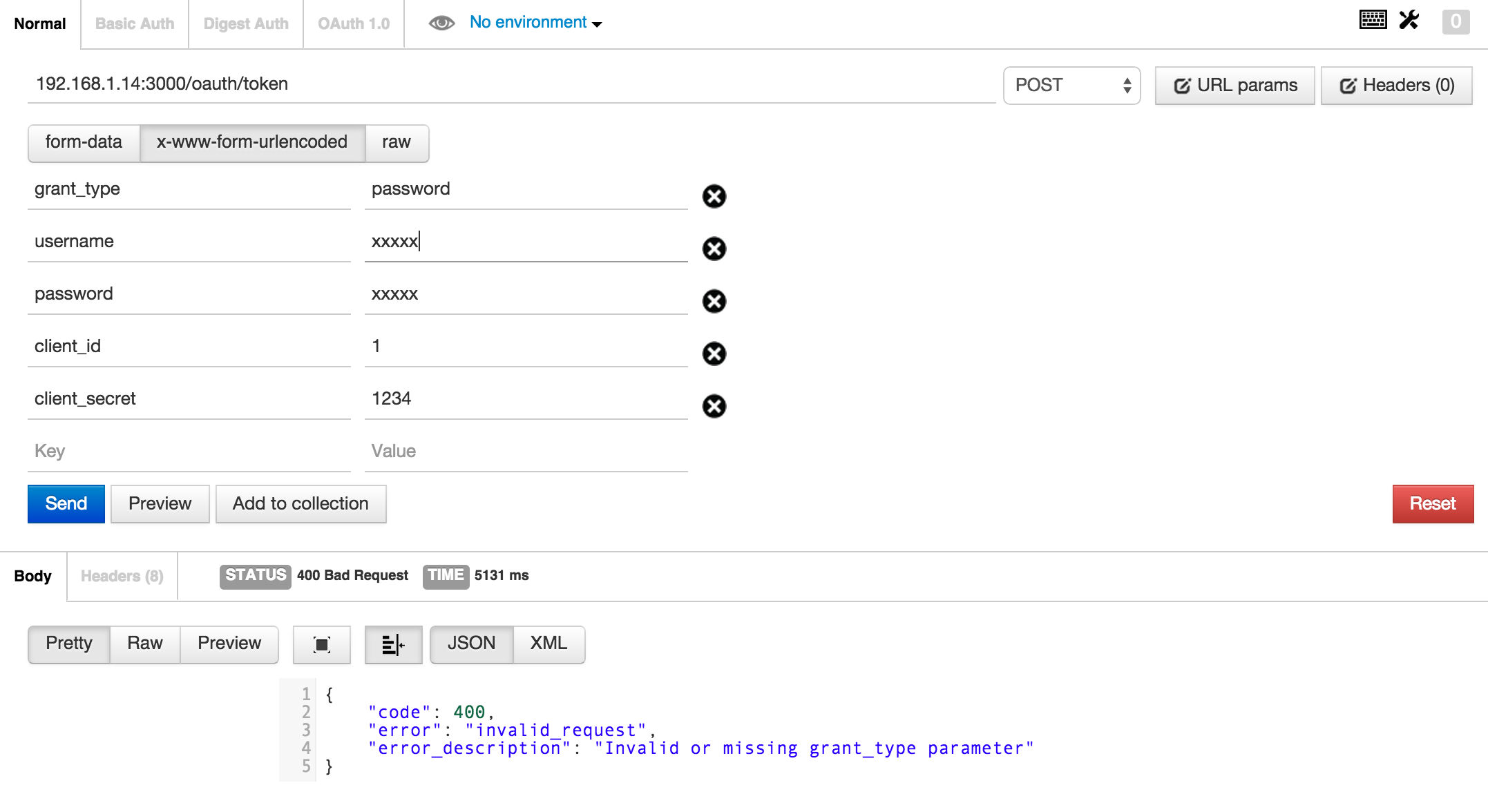The image size is (1488, 812).
Task: Delete the client_secret parameter row
Action: (714, 407)
